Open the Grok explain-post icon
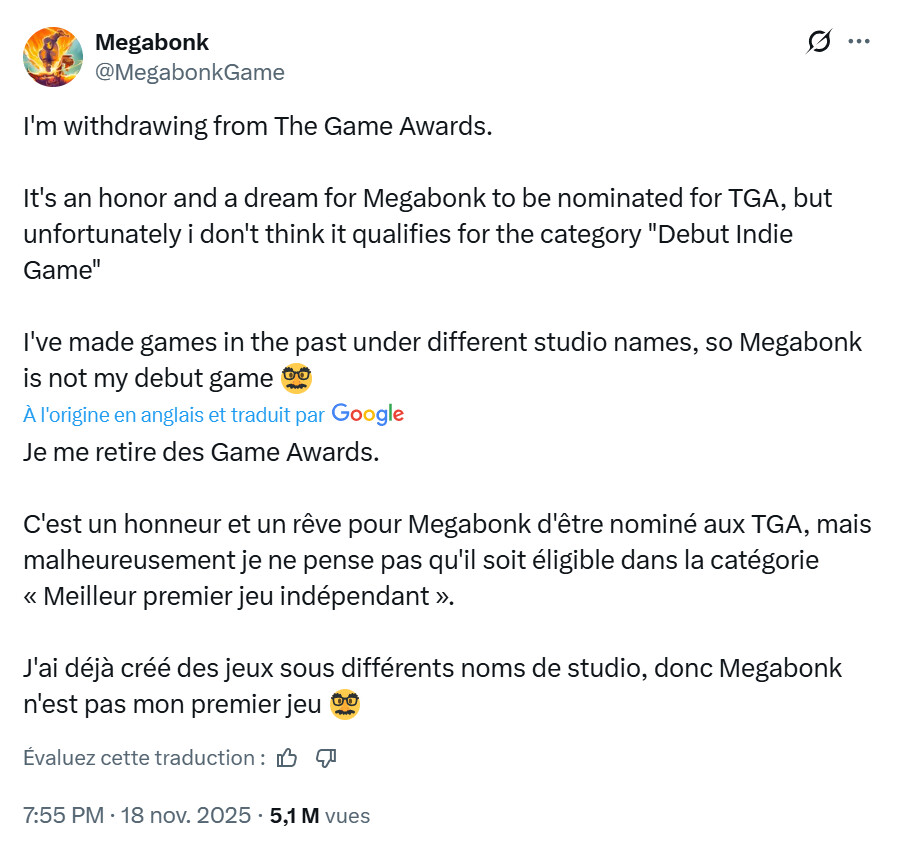 (x=819, y=42)
